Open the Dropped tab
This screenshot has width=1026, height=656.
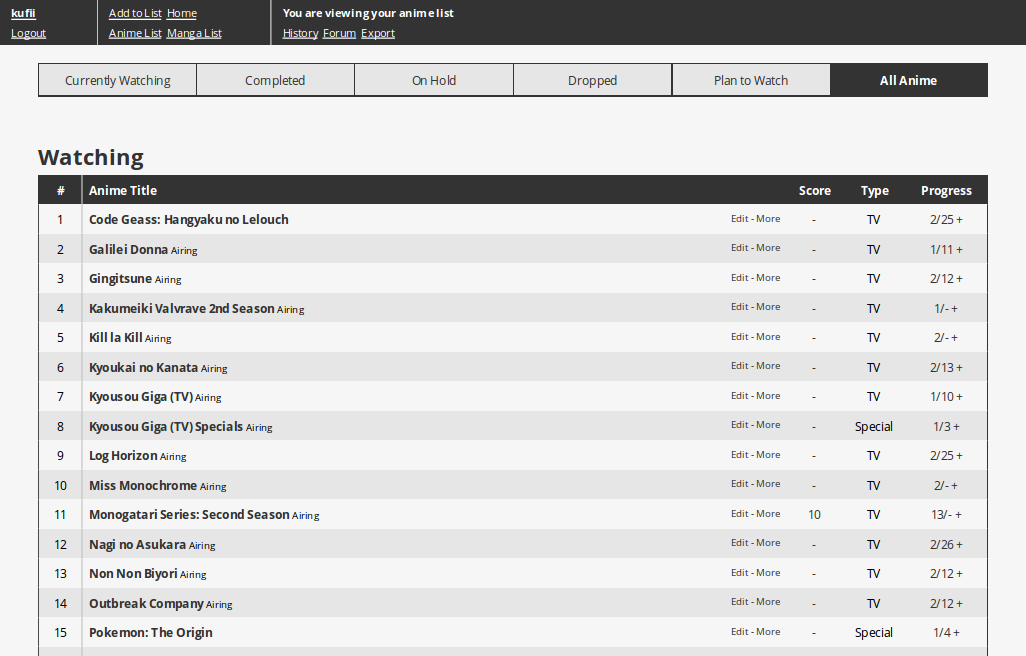tap(592, 80)
